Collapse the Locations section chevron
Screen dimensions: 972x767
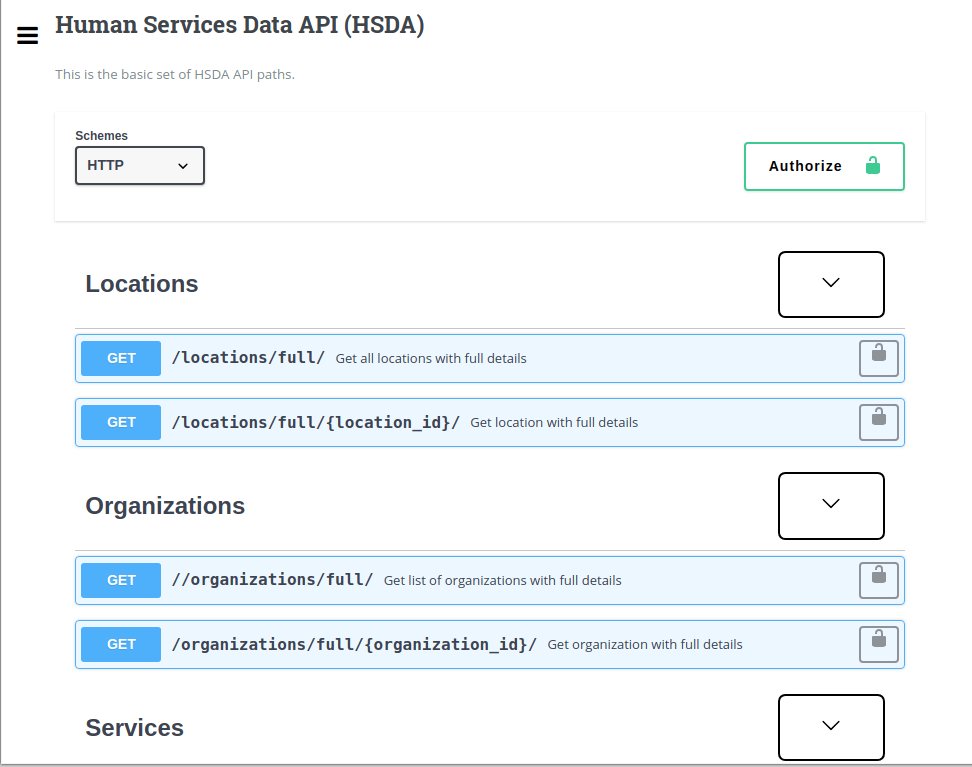pos(831,284)
